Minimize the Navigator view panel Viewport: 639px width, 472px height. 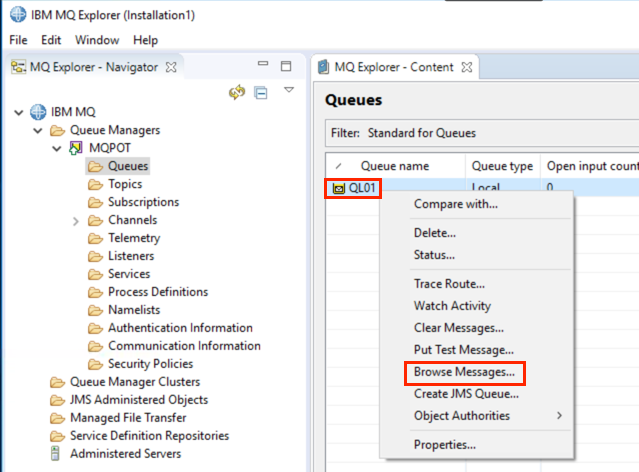[x=263, y=64]
